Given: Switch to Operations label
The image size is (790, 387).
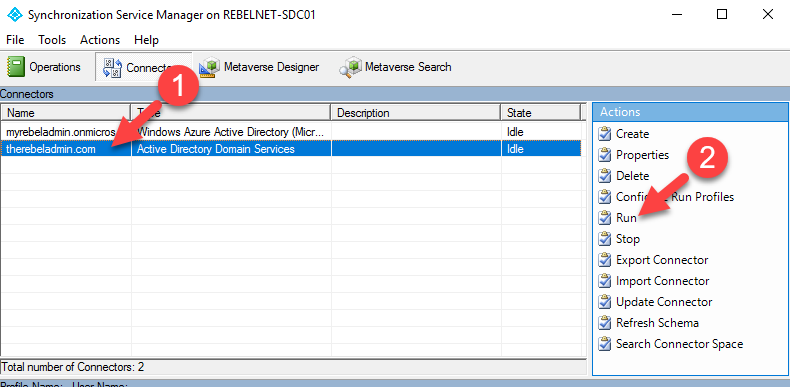Looking at the screenshot, I should point(55,67).
